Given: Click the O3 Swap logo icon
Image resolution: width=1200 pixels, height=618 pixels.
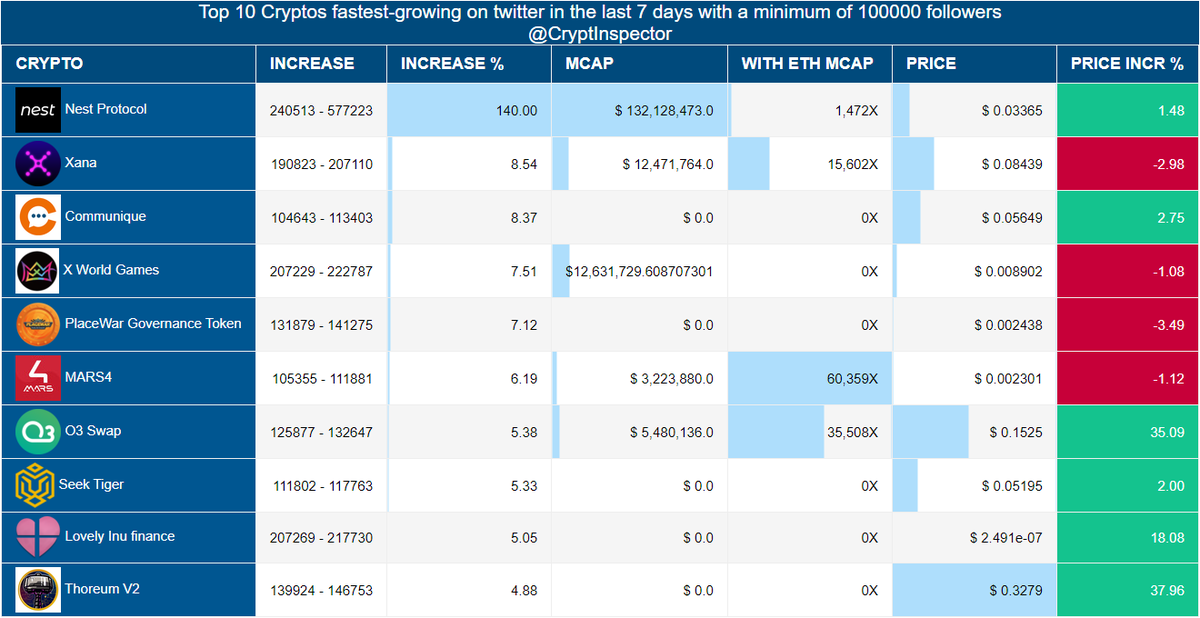Looking at the screenshot, I should (38, 432).
